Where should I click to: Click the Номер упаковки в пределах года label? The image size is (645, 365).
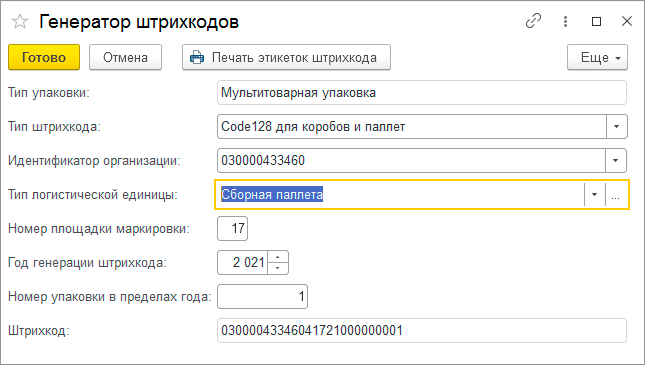tap(110, 296)
